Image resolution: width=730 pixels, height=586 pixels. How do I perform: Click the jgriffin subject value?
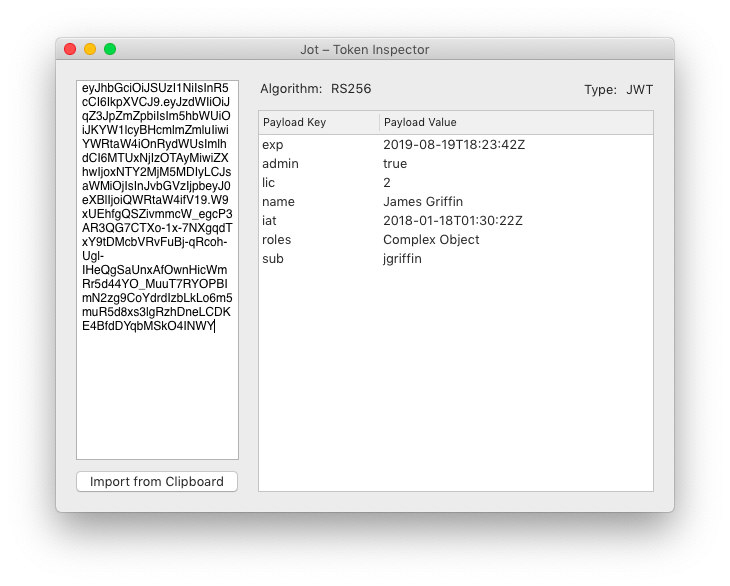point(402,259)
